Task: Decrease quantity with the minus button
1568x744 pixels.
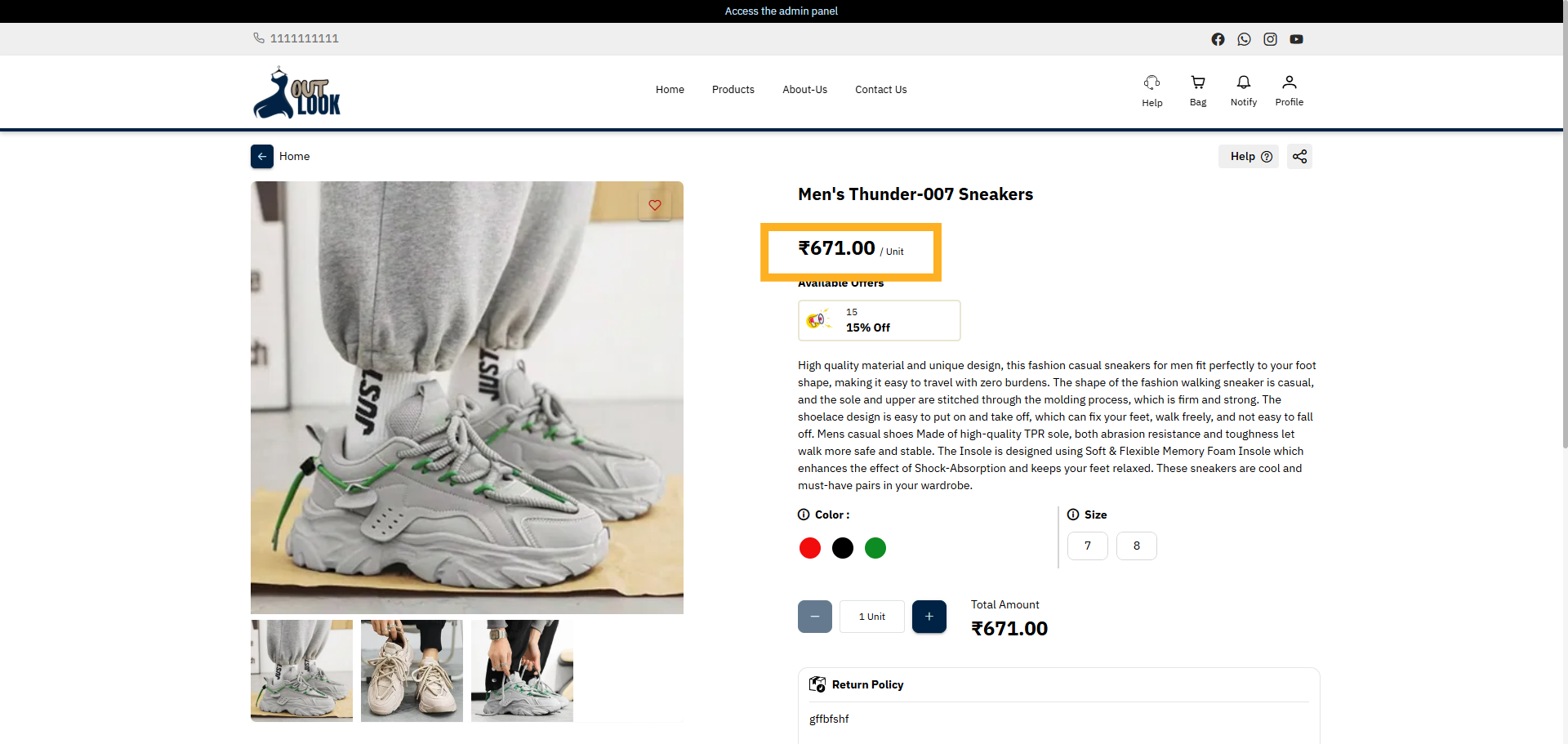Action: pyautogui.click(x=814, y=617)
